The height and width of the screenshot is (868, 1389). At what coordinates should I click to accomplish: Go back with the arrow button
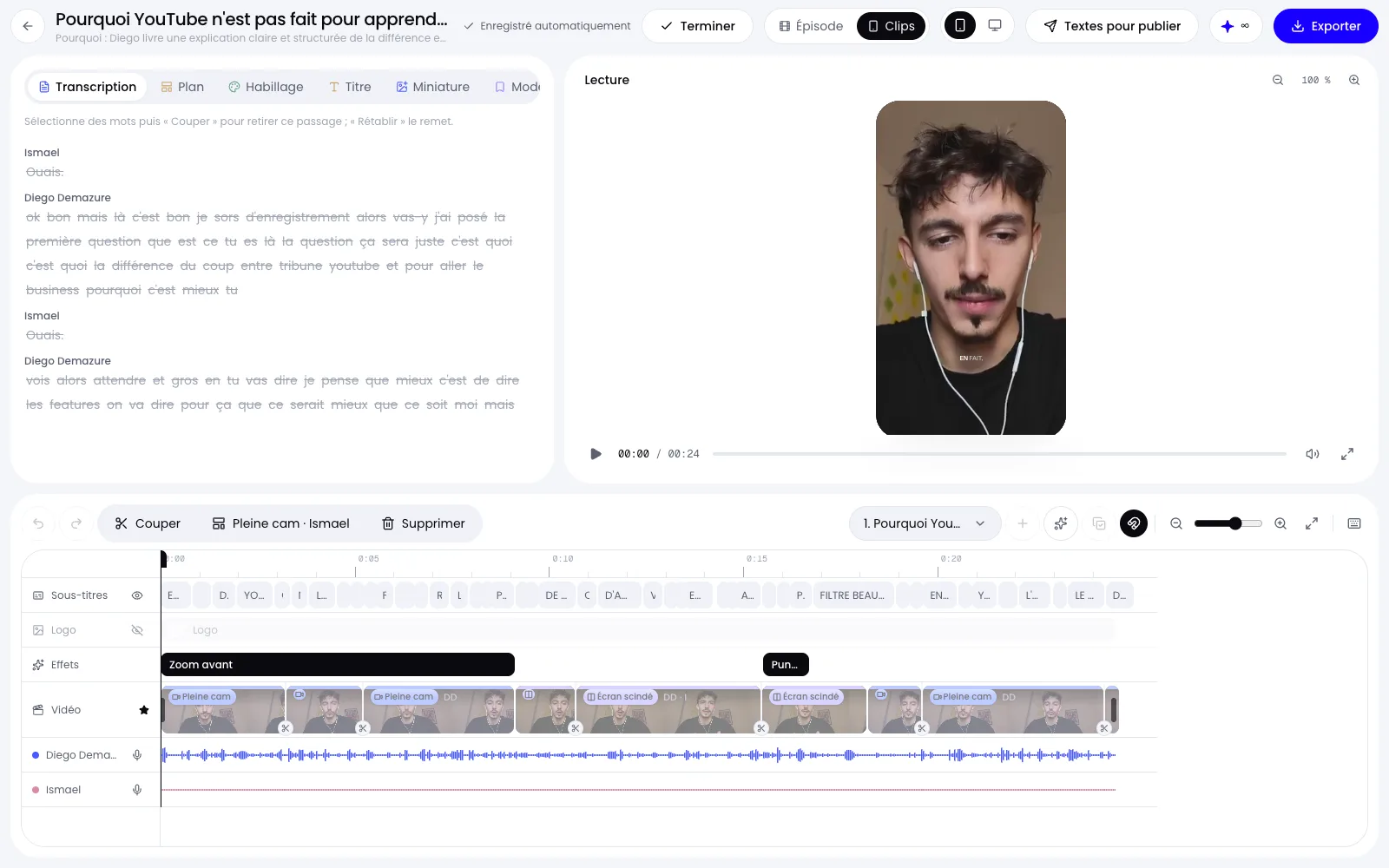pyautogui.click(x=28, y=26)
